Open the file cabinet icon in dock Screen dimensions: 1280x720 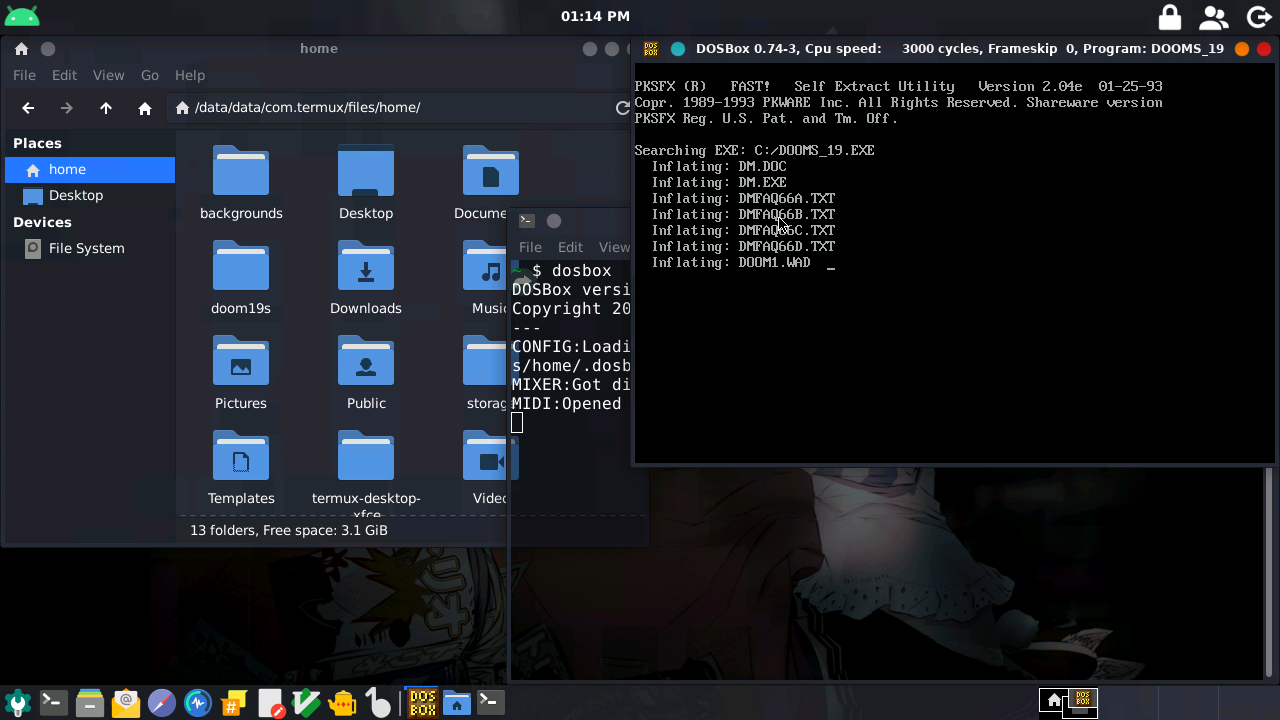[x=90, y=703]
